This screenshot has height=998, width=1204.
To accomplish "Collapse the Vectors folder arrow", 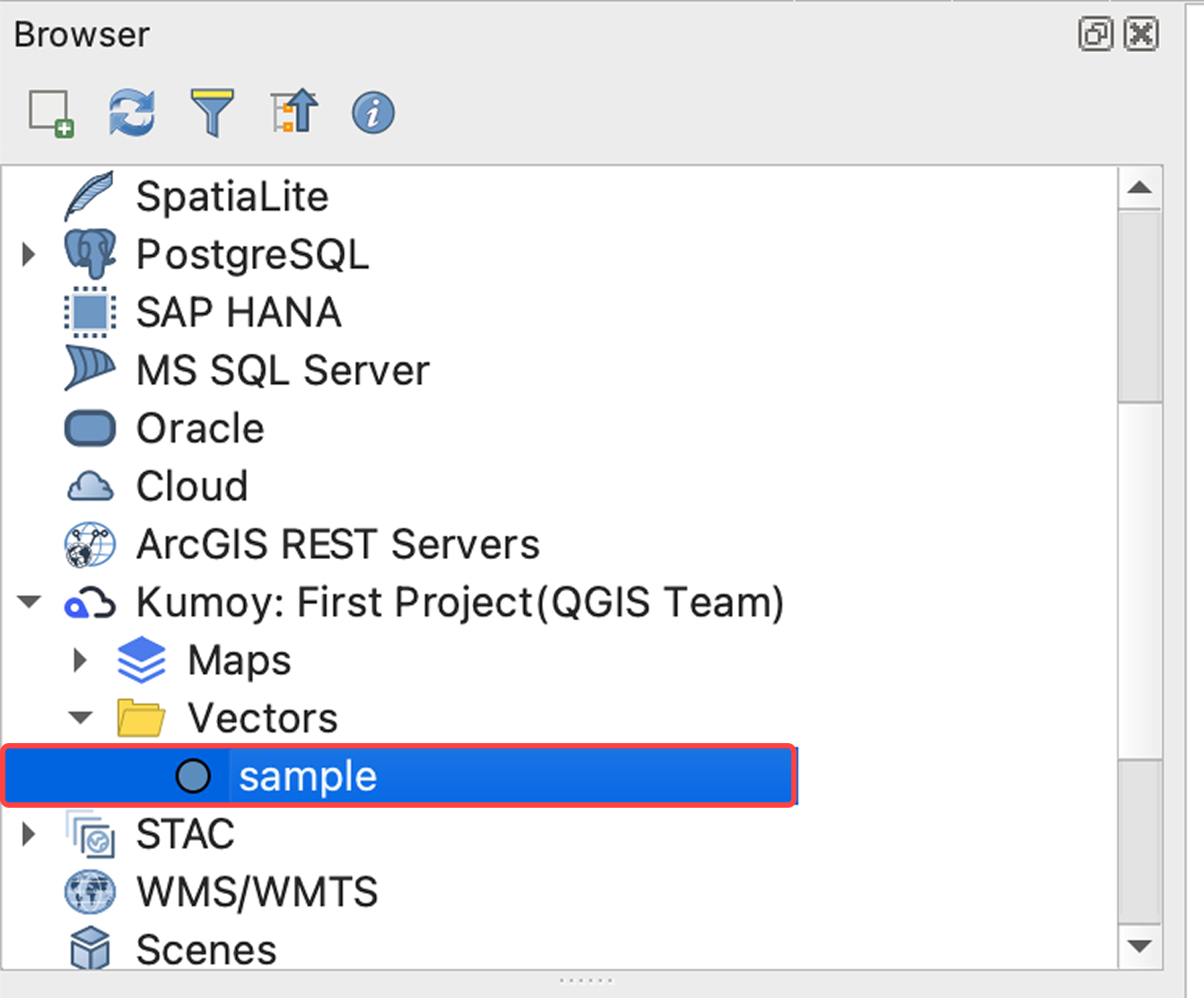I will pos(81,718).
